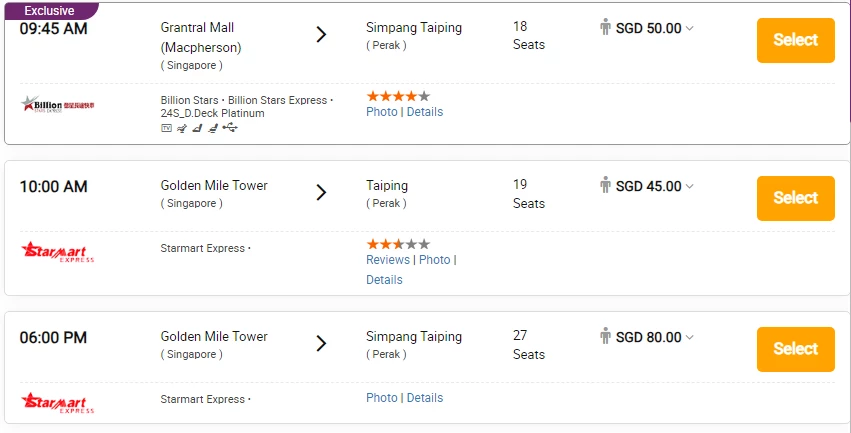Click the passenger icon beside SGD 80.00
851x433 pixels.
(x=605, y=336)
